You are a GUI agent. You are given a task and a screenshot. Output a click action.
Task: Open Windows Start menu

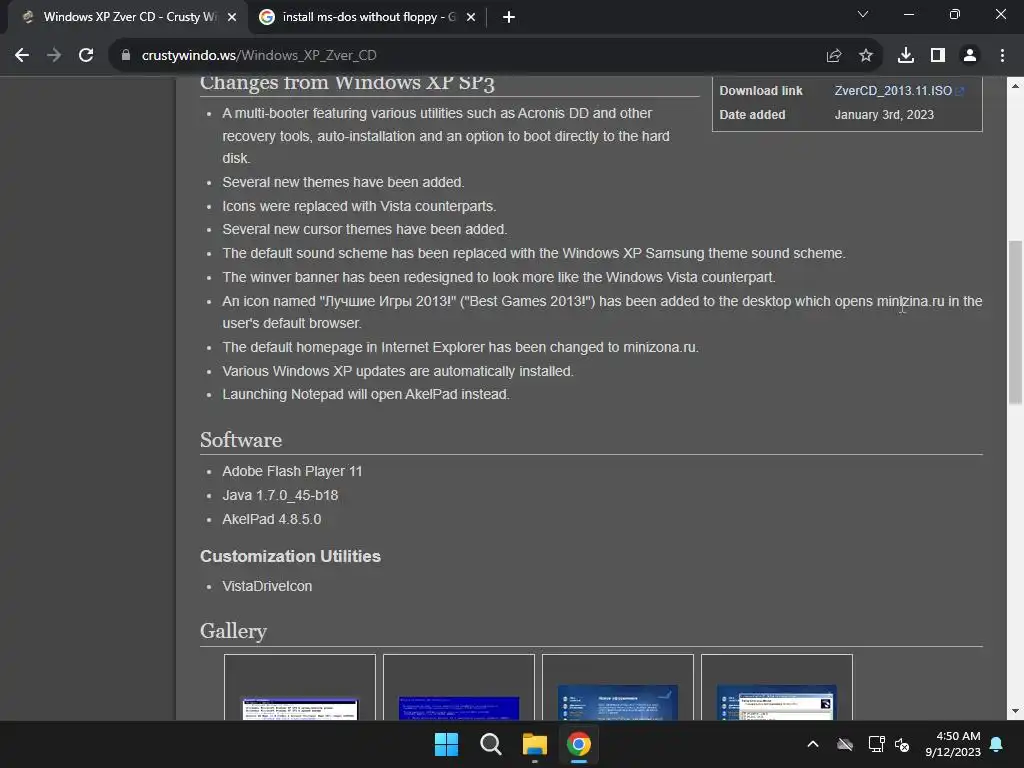[x=447, y=744]
